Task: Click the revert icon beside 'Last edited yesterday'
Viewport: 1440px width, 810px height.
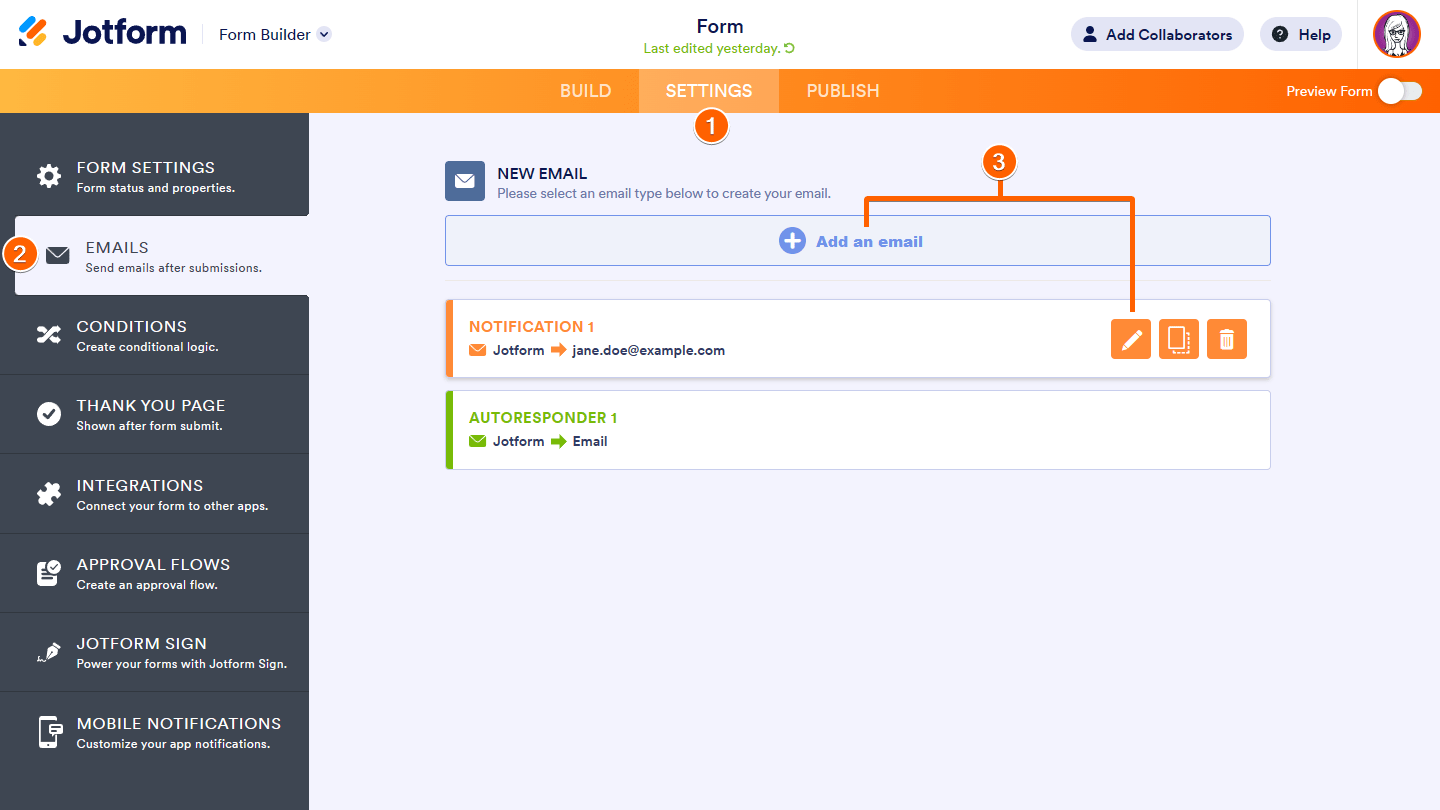Action: (x=789, y=48)
